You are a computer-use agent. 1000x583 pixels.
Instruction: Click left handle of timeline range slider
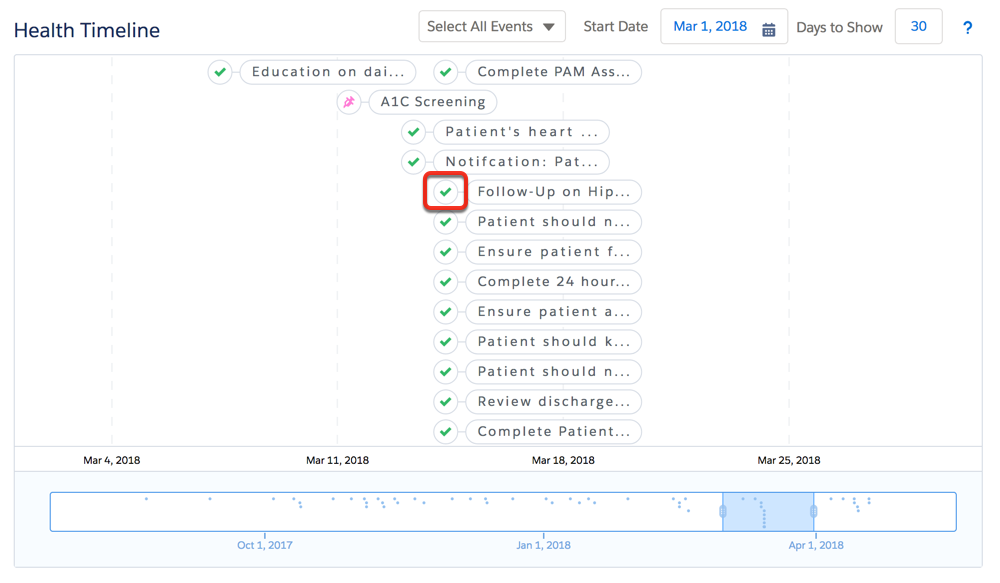(723, 511)
